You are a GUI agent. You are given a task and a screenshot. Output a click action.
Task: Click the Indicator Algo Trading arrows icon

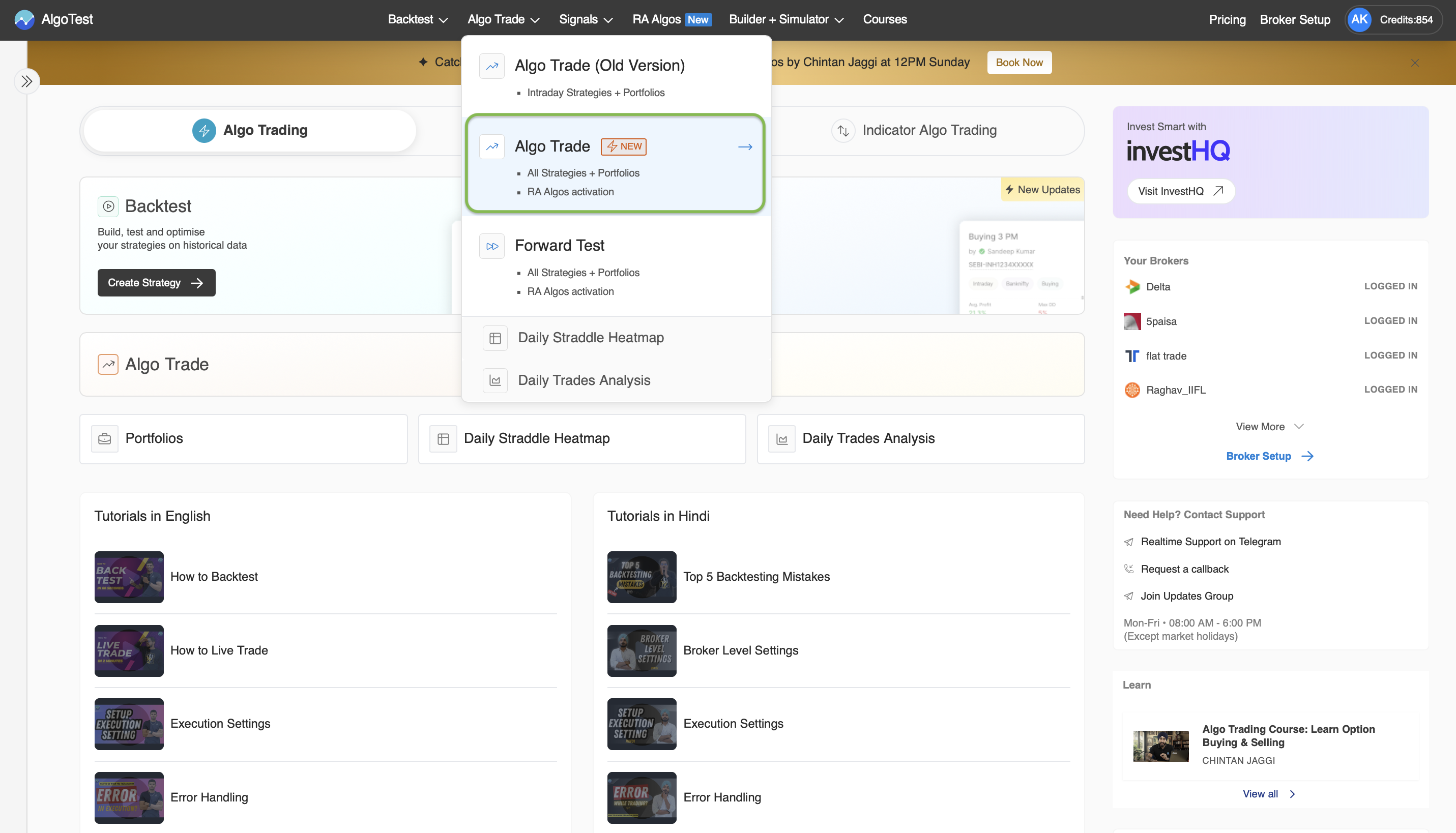point(843,130)
